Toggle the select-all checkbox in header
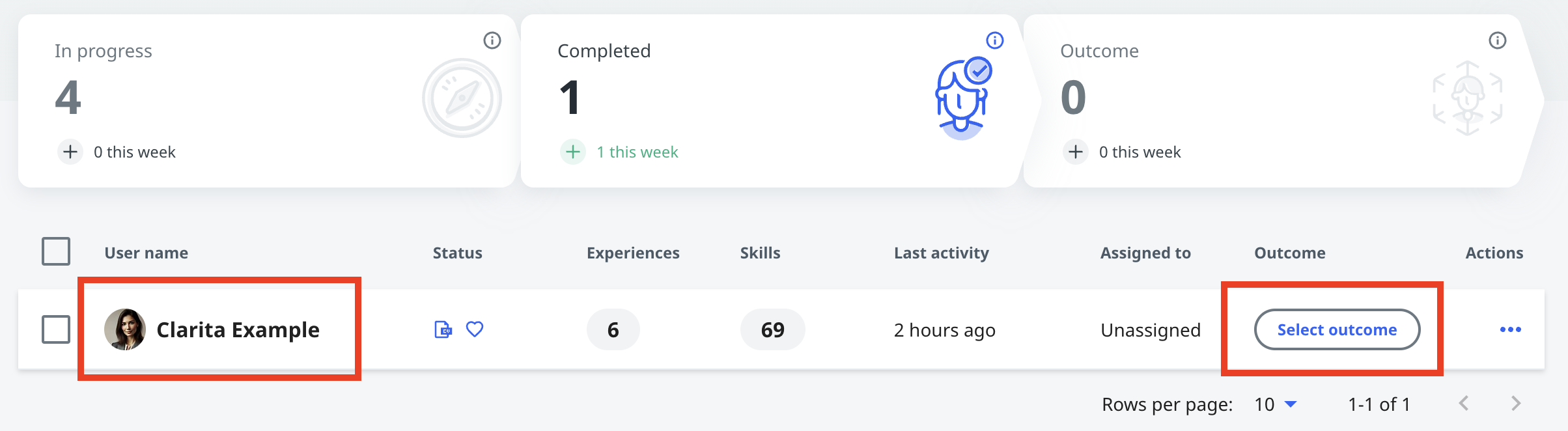1568x431 pixels. tap(56, 251)
